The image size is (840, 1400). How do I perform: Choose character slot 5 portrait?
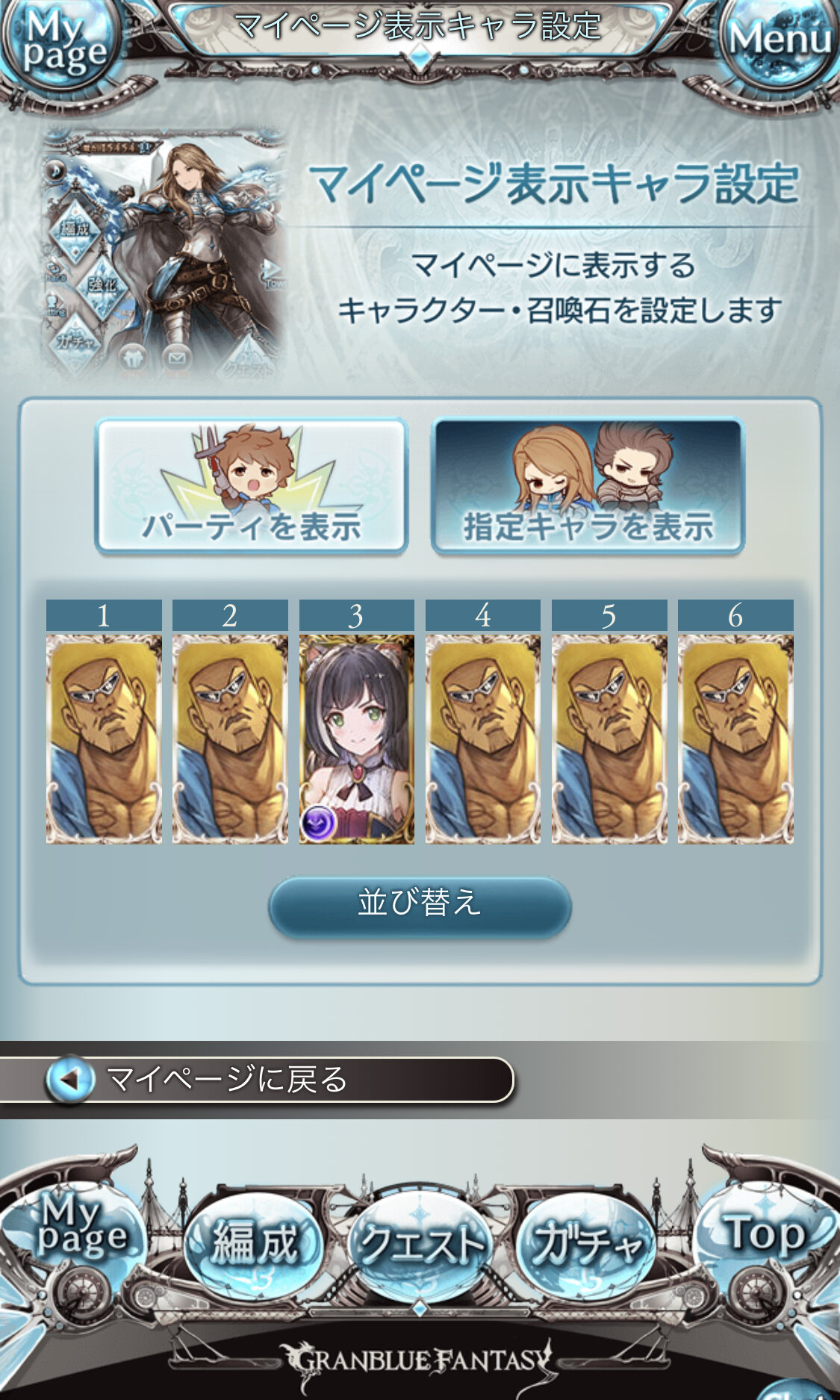[609, 739]
